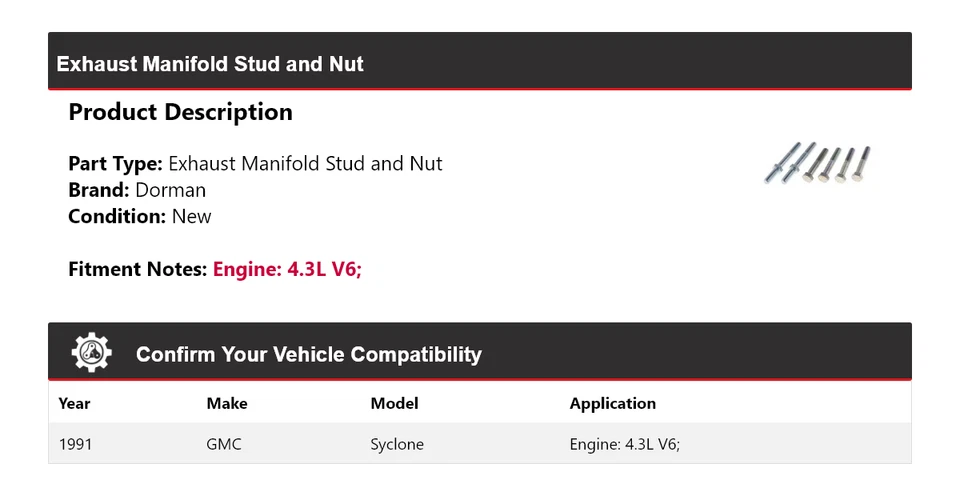Select the GMC make cell
960x496 pixels.
pos(224,444)
